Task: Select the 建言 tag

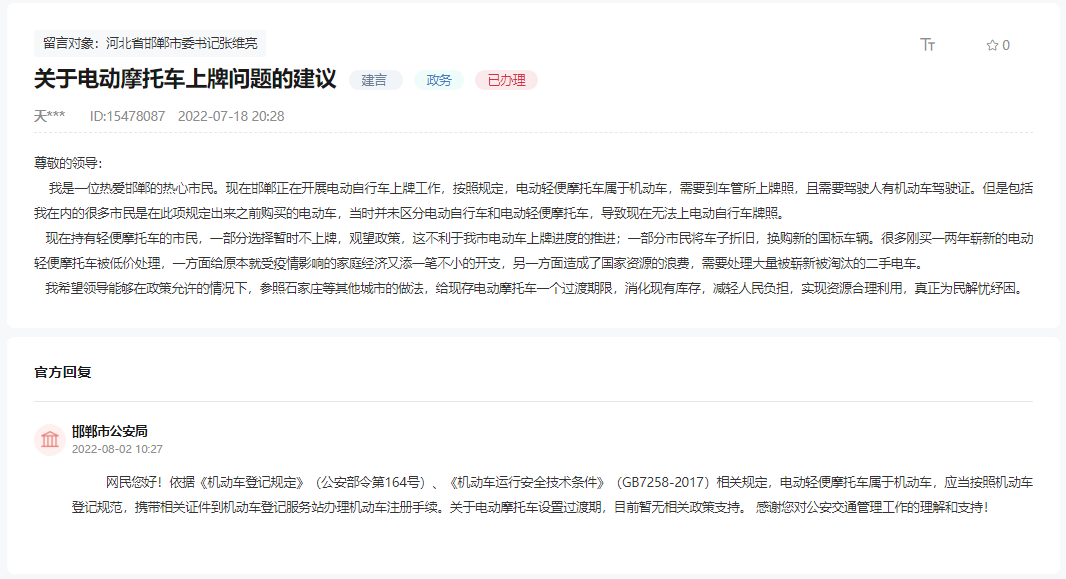Action: point(375,80)
